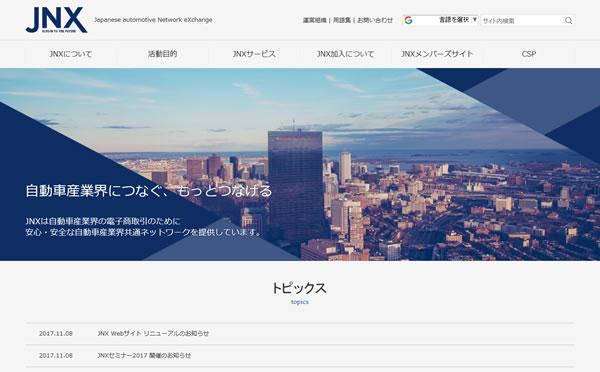Viewport: 600px width, 372px height.
Task: Open the 運営組織 link
Action: pyautogui.click(x=315, y=20)
